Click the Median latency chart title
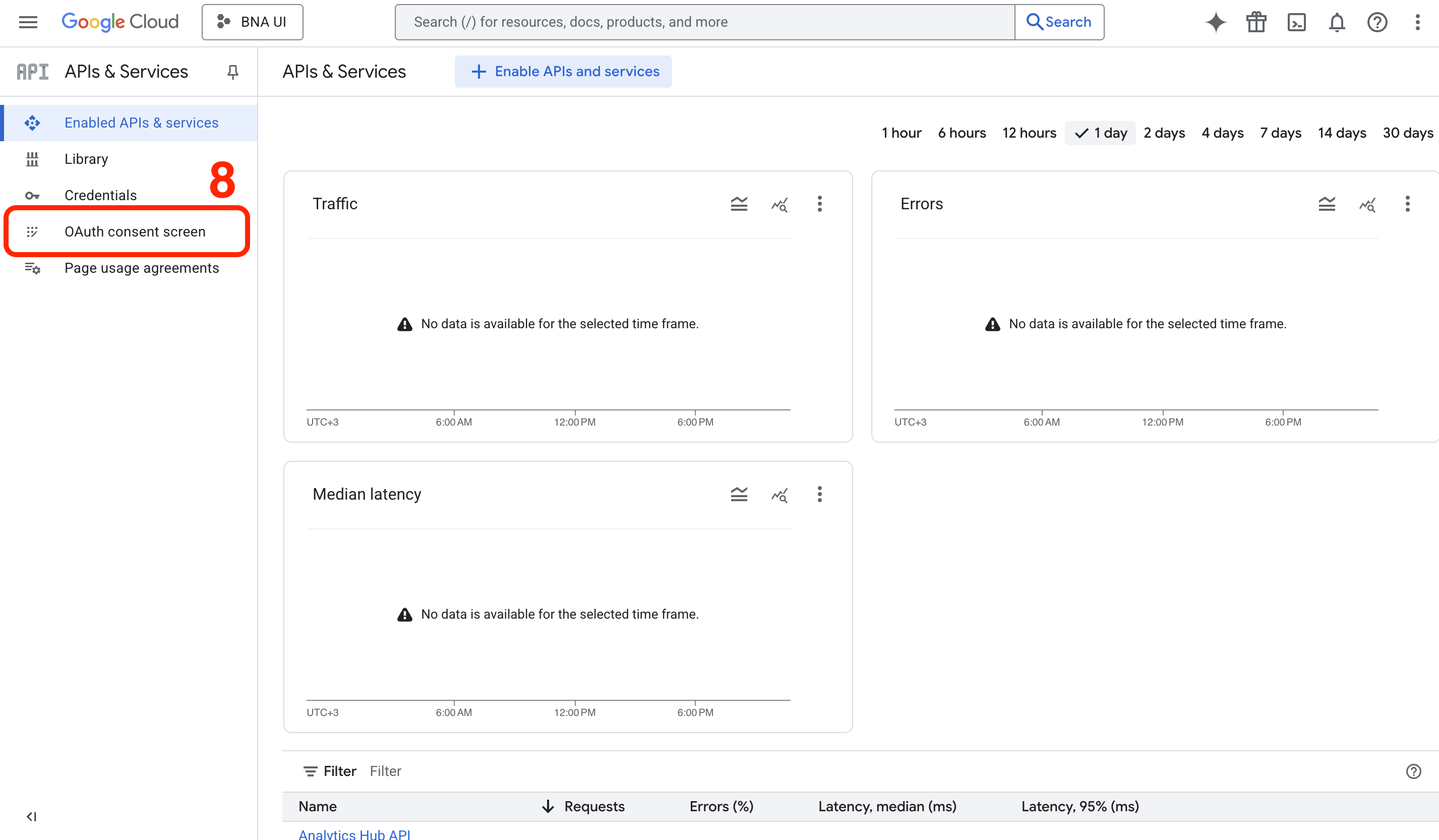 [x=367, y=495]
